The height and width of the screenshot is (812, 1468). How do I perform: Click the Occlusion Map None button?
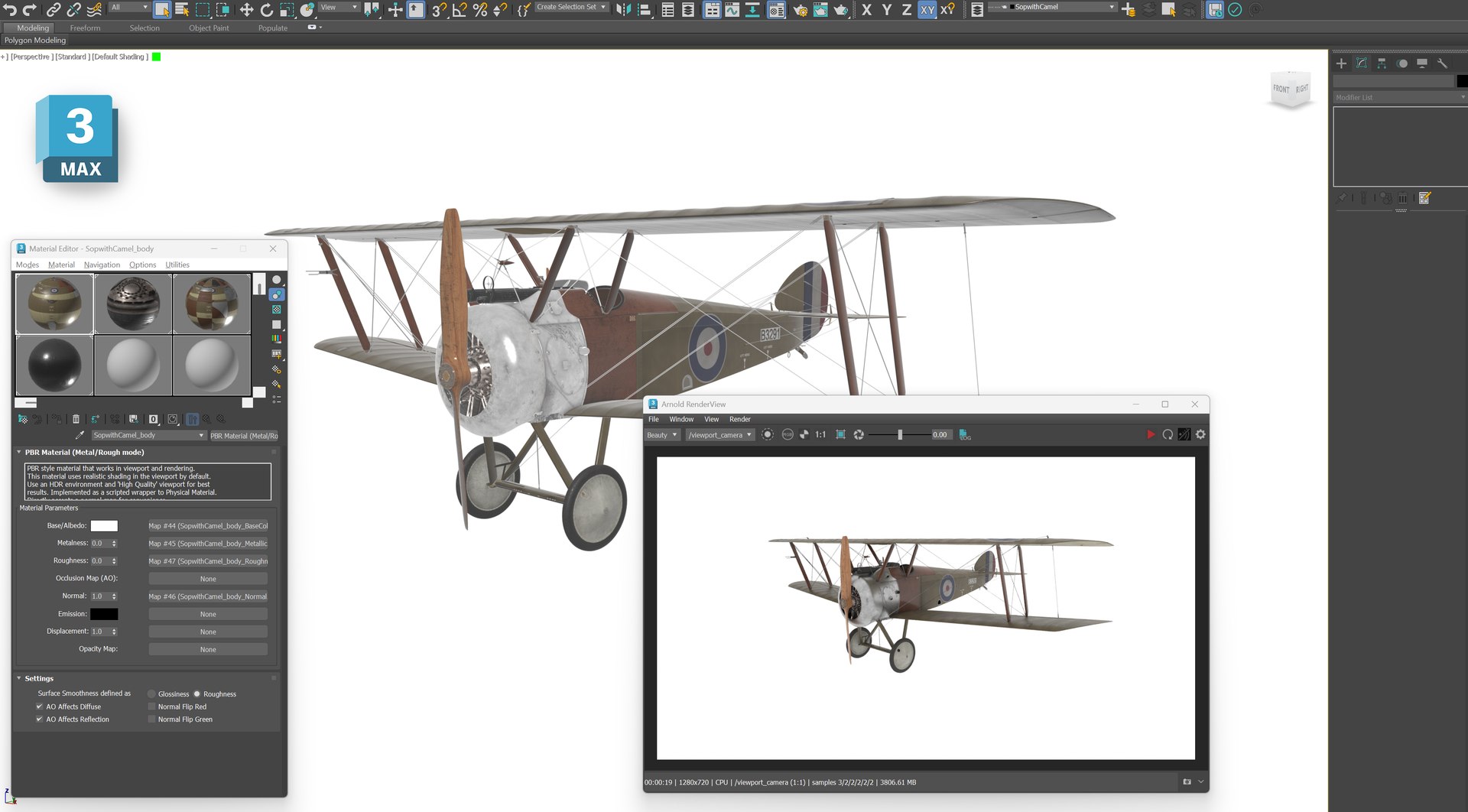click(208, 579)
